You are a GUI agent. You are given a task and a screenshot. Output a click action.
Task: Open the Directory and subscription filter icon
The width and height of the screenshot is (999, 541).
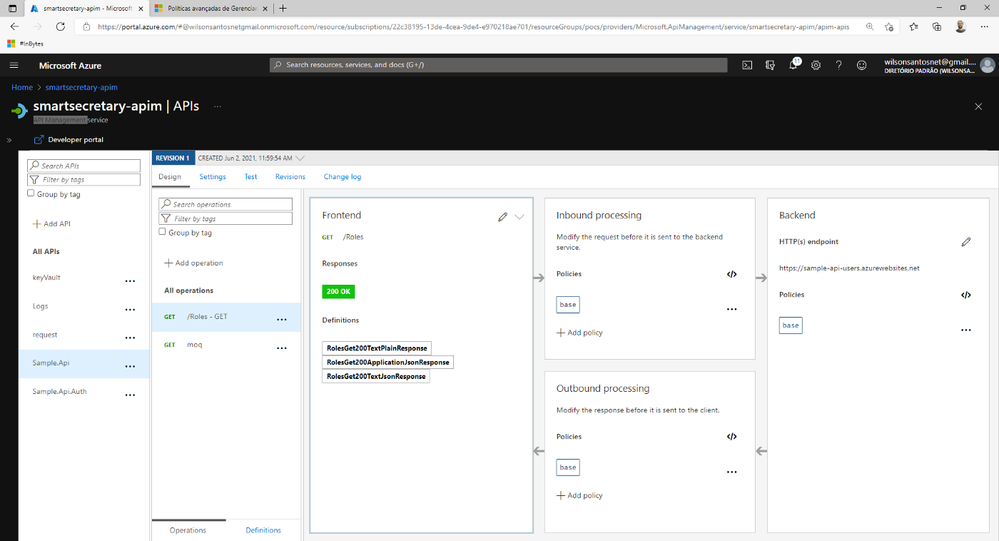pos(770,65)
